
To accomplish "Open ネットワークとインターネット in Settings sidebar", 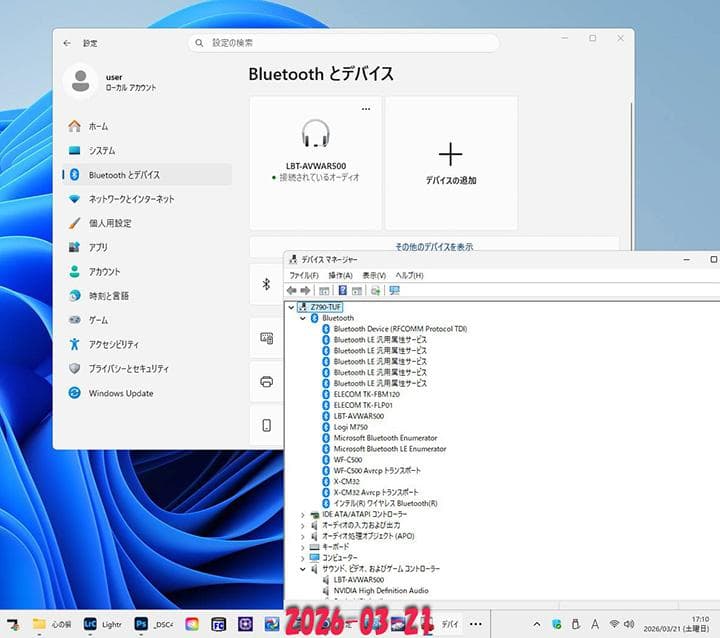I will 146,199.
